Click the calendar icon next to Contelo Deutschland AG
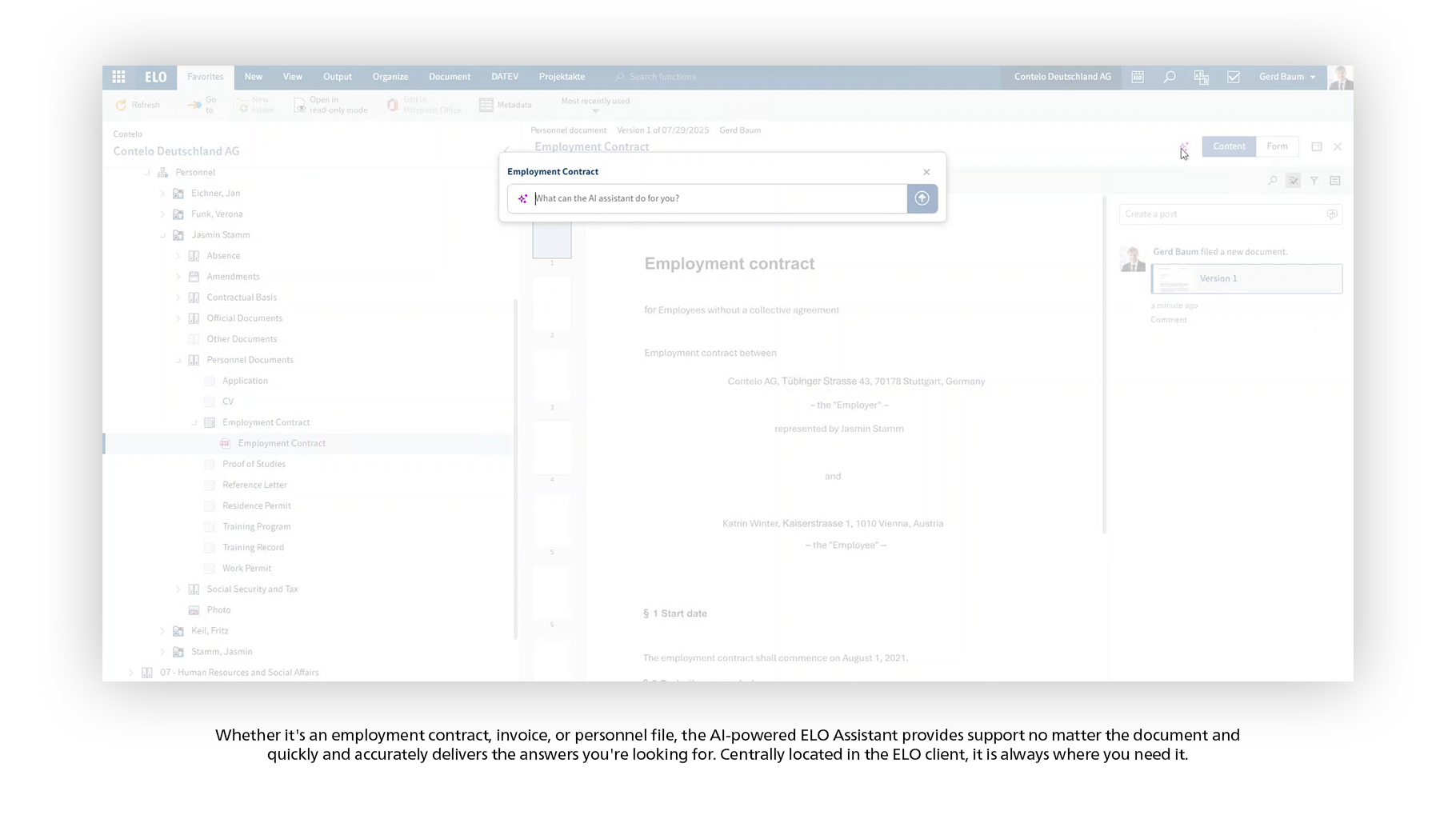Image resolution: width=1456 pixels, height=819 pixels. click(1137, 77)
